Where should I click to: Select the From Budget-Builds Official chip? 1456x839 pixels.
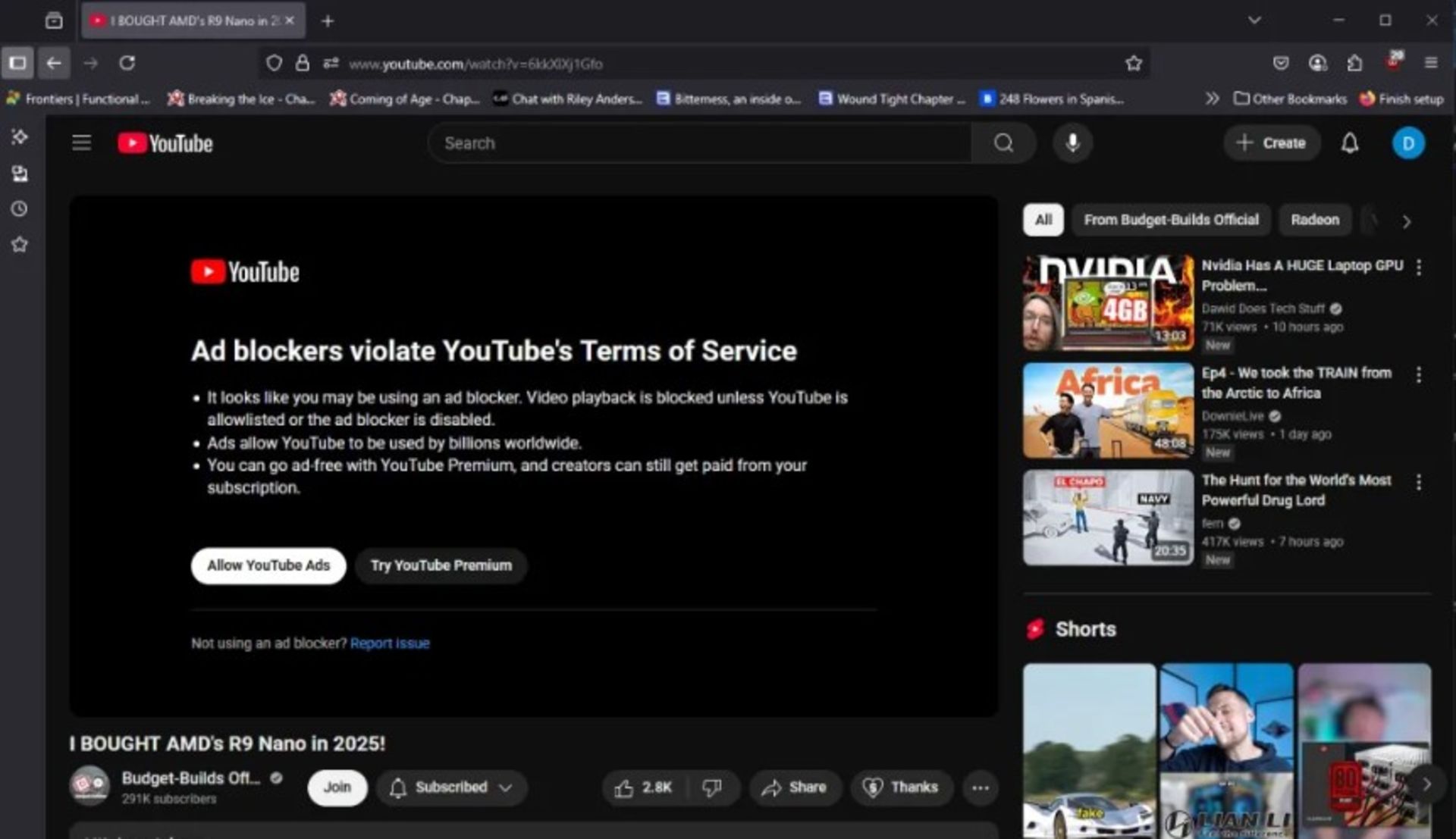[x=1171, y=220]
